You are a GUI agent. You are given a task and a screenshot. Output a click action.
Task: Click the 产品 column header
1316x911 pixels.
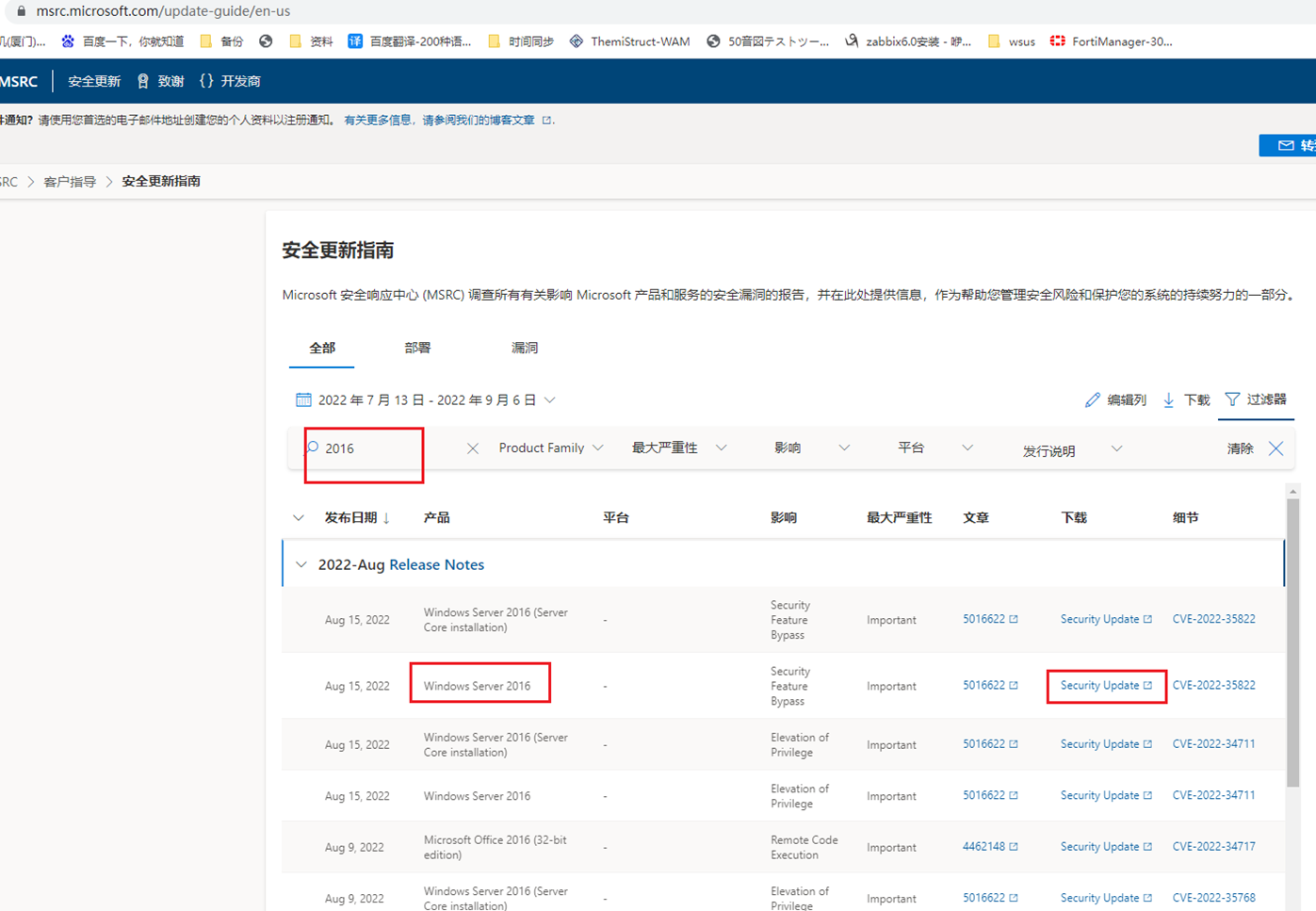click(436, 517)
